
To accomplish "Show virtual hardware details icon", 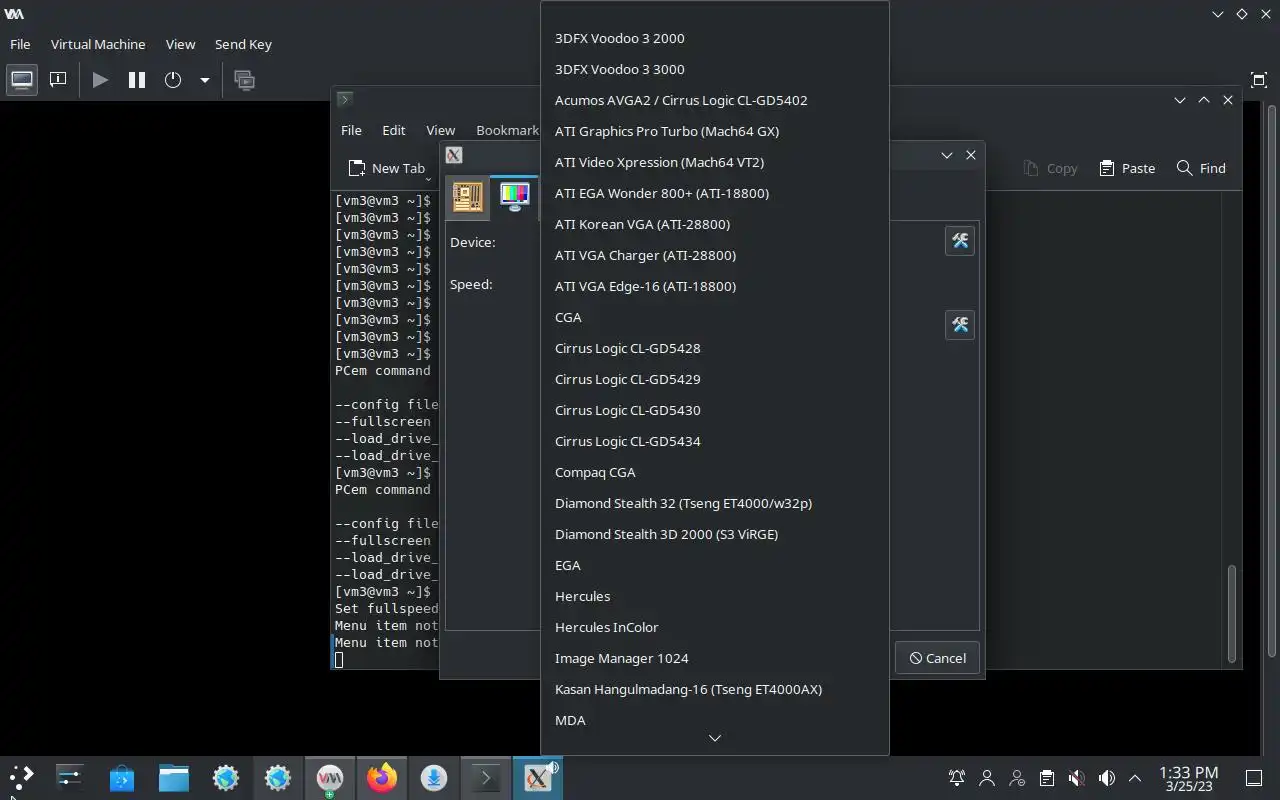I will 58,80.
